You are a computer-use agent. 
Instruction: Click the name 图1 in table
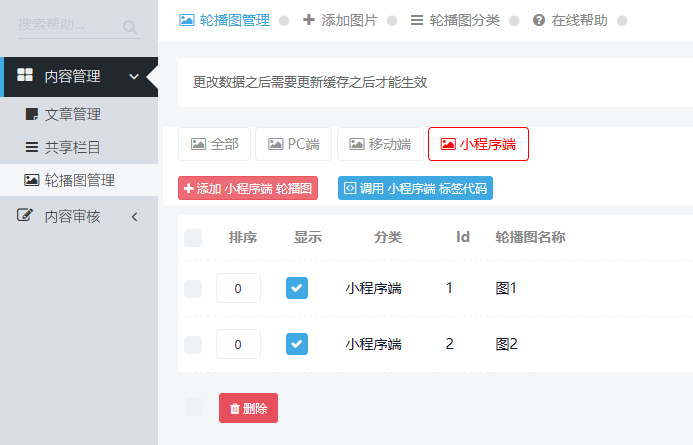(506, 288)
